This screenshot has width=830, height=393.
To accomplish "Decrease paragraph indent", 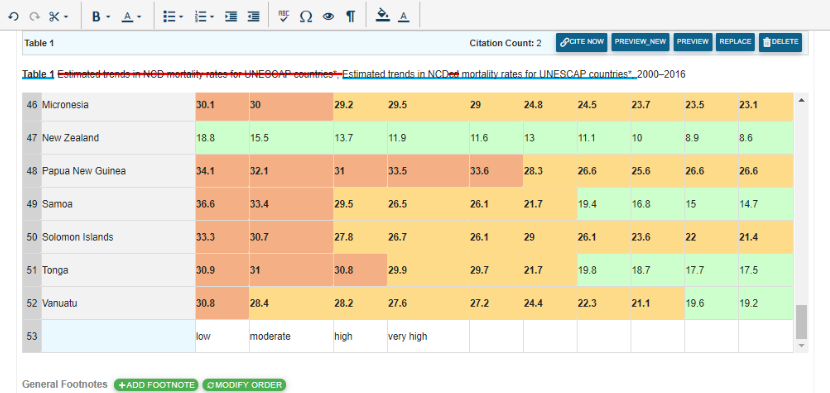I will coord(254,17).
